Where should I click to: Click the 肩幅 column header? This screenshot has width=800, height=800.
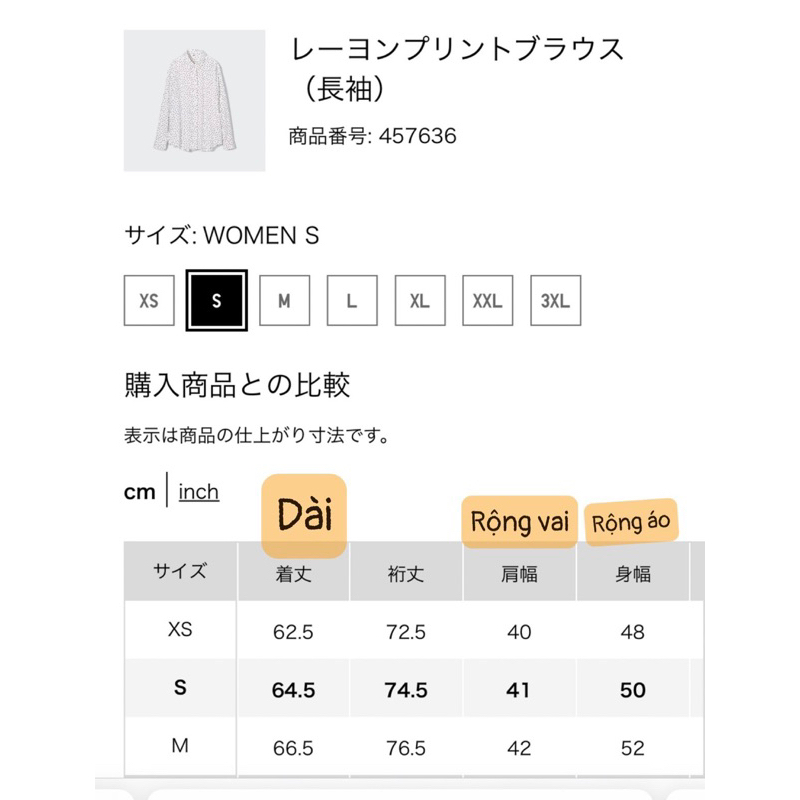pos(519,574)
